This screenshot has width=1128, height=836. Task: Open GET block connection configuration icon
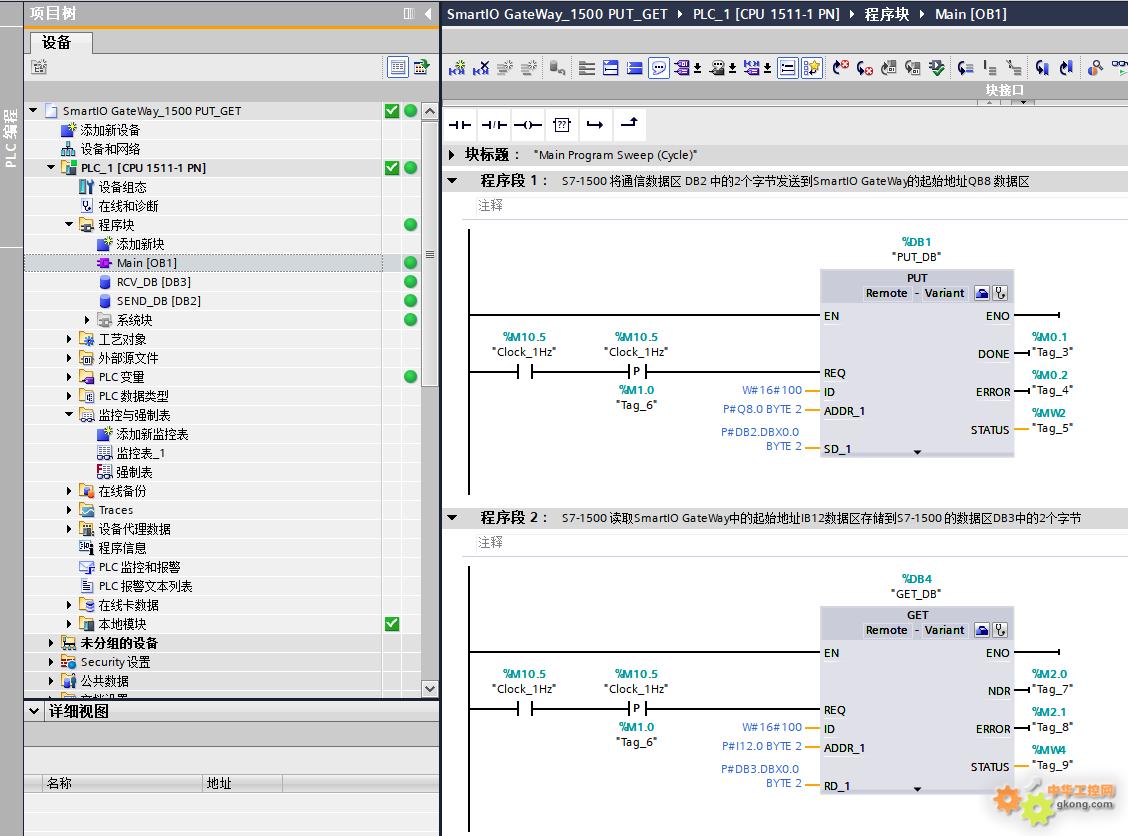pyautogui.click(x=982, y=630)
